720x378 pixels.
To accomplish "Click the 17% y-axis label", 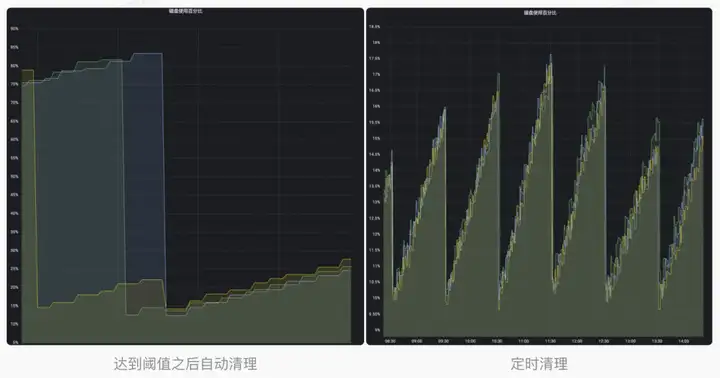I will (x=376, y=74).
